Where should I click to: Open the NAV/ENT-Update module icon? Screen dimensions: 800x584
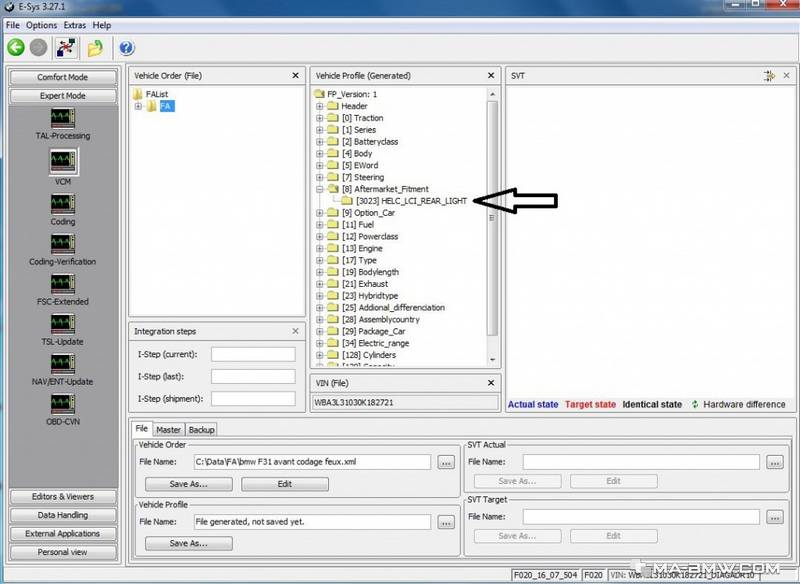pyautogui.click(x=63, y=364)
